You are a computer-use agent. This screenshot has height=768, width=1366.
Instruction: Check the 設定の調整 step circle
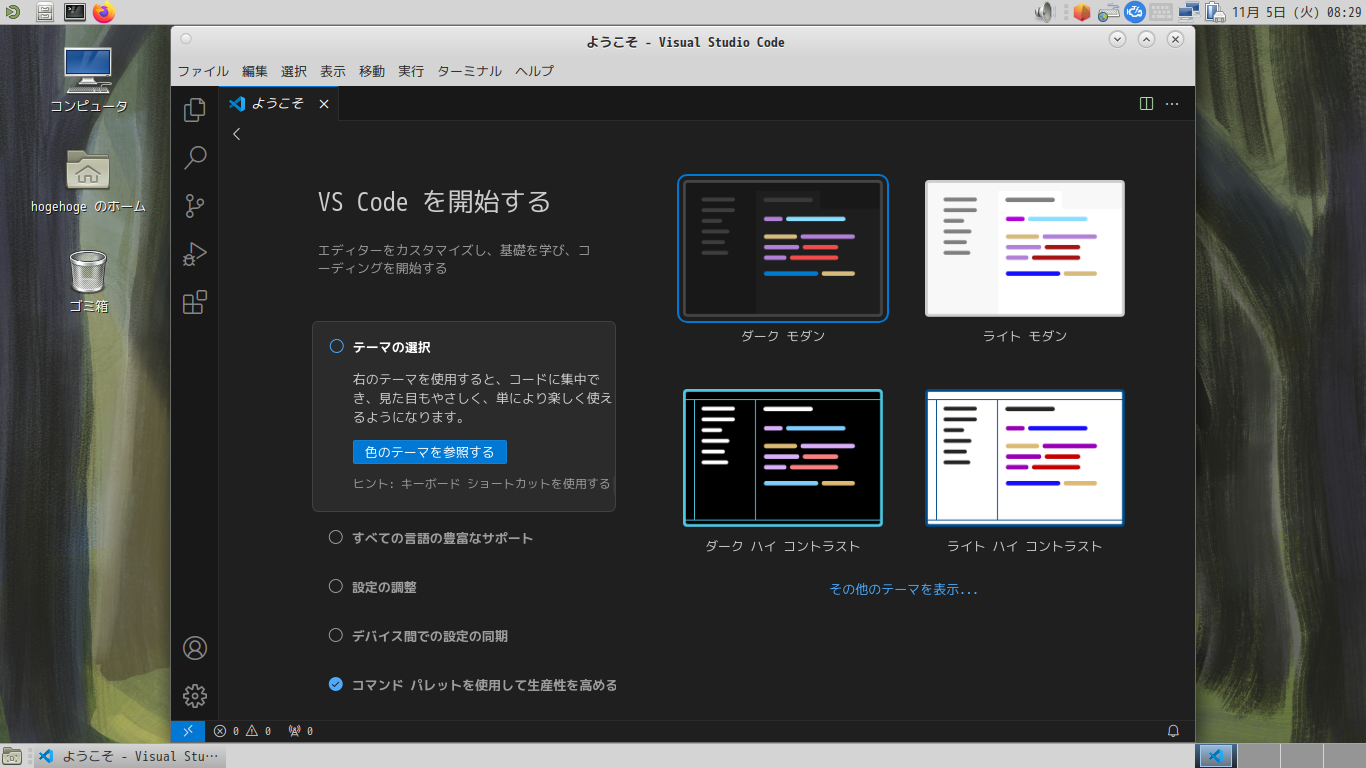click(x=336, y=586)
